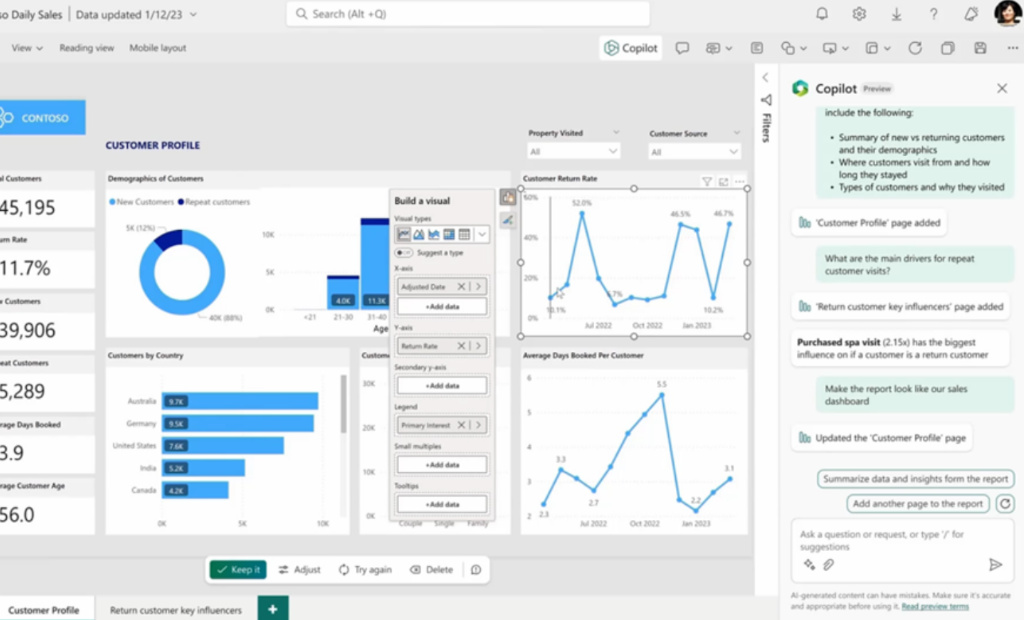Click the comments speech bubble icon
The height and width of the screenshot is (620, 1024).
pyautogui.click(x=682, y=48)
